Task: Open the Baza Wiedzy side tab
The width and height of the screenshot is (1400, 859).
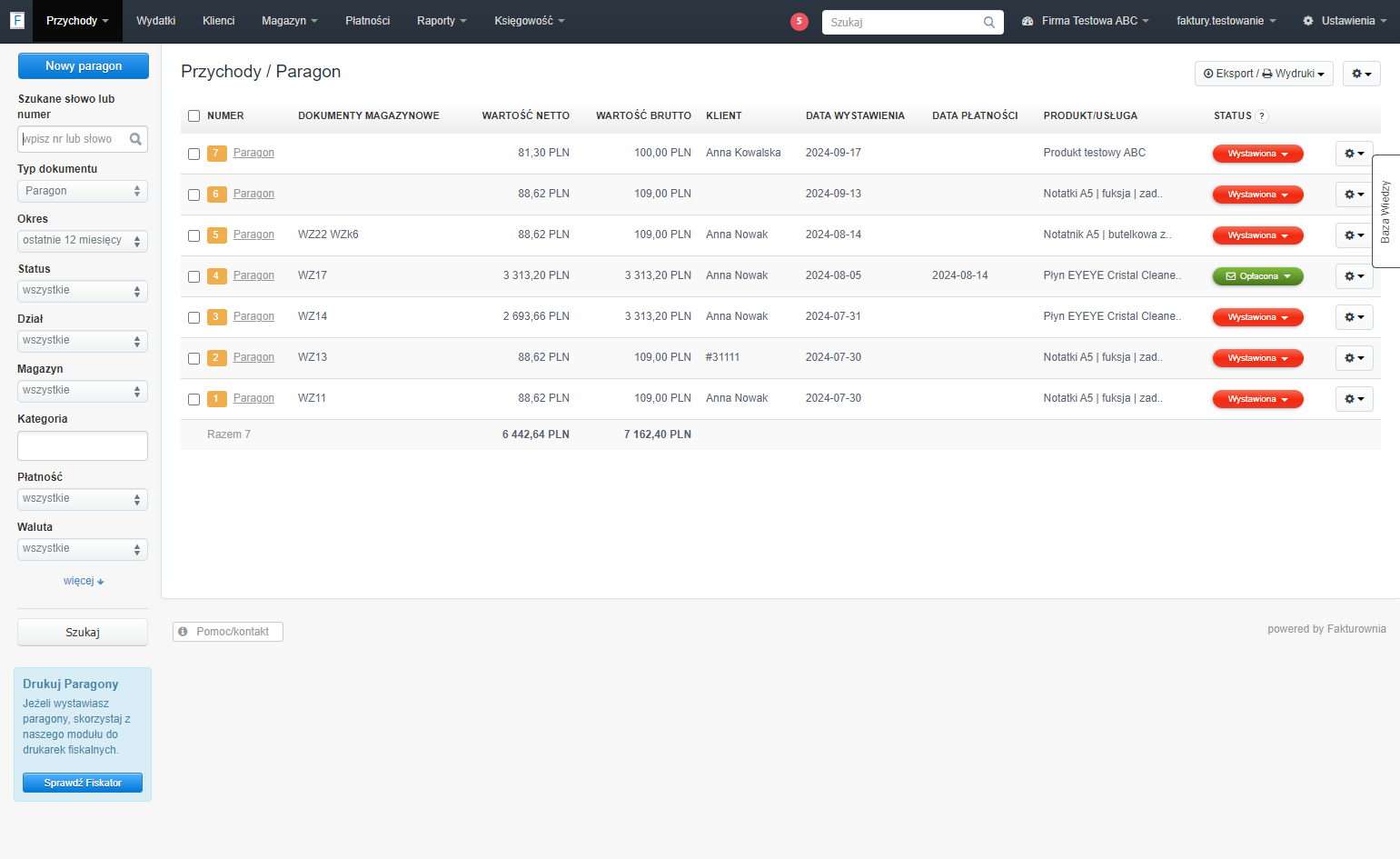Action: (x=1385, y=212)
